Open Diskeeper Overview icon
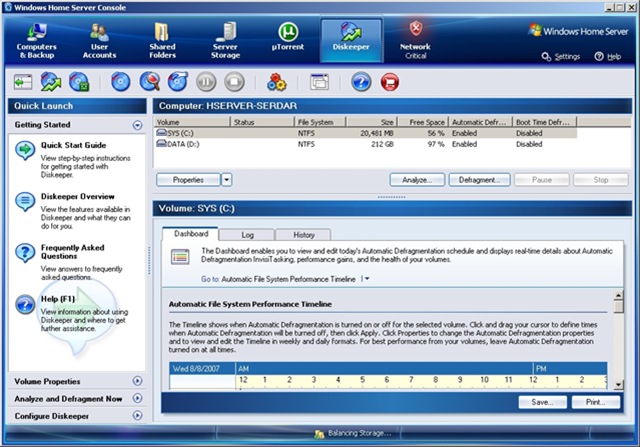The height and width of the screenshot is (447, 640). click(x=25, y=202)
